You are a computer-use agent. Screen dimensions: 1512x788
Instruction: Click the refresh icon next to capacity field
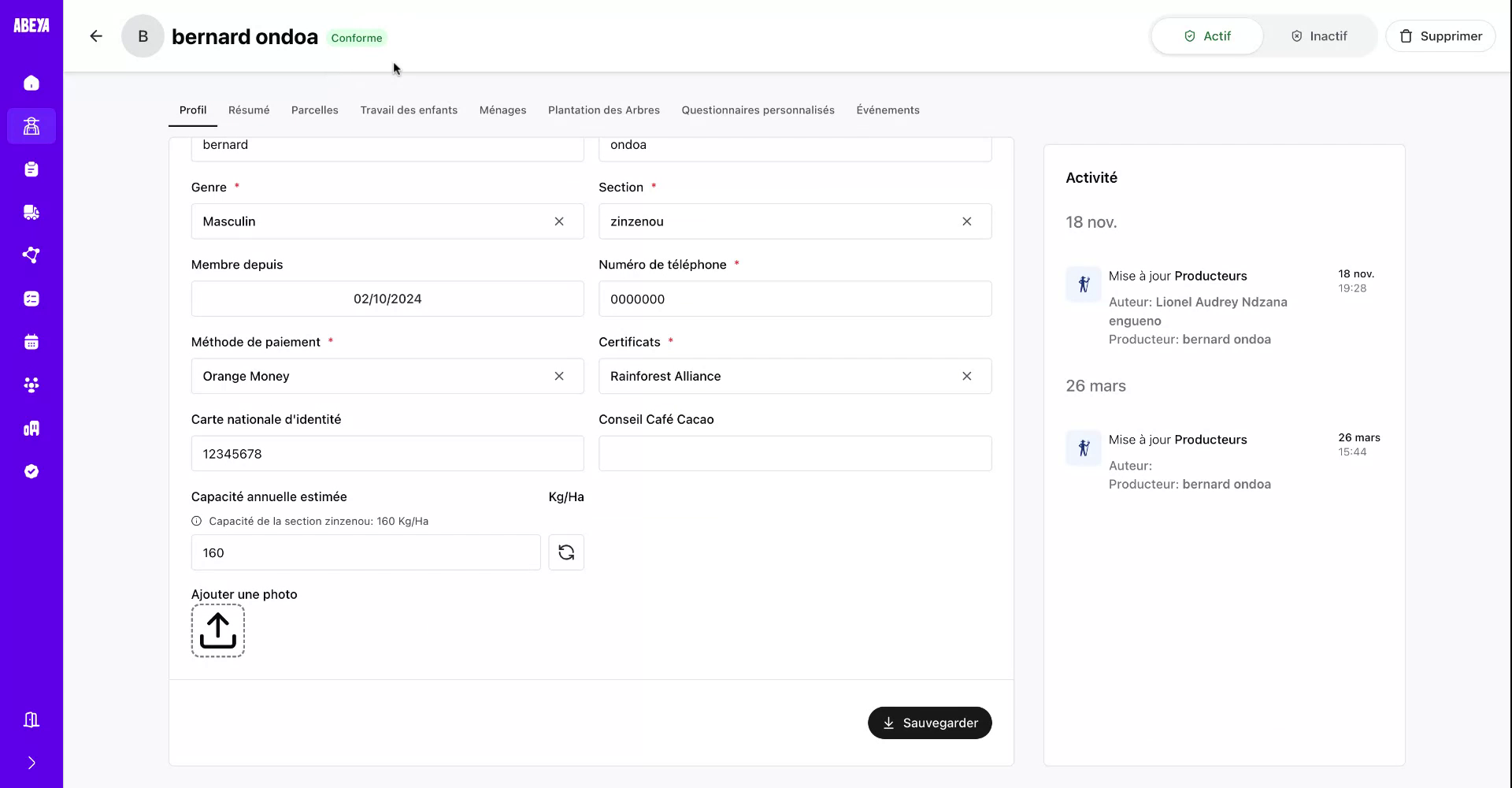pos(566,552)
